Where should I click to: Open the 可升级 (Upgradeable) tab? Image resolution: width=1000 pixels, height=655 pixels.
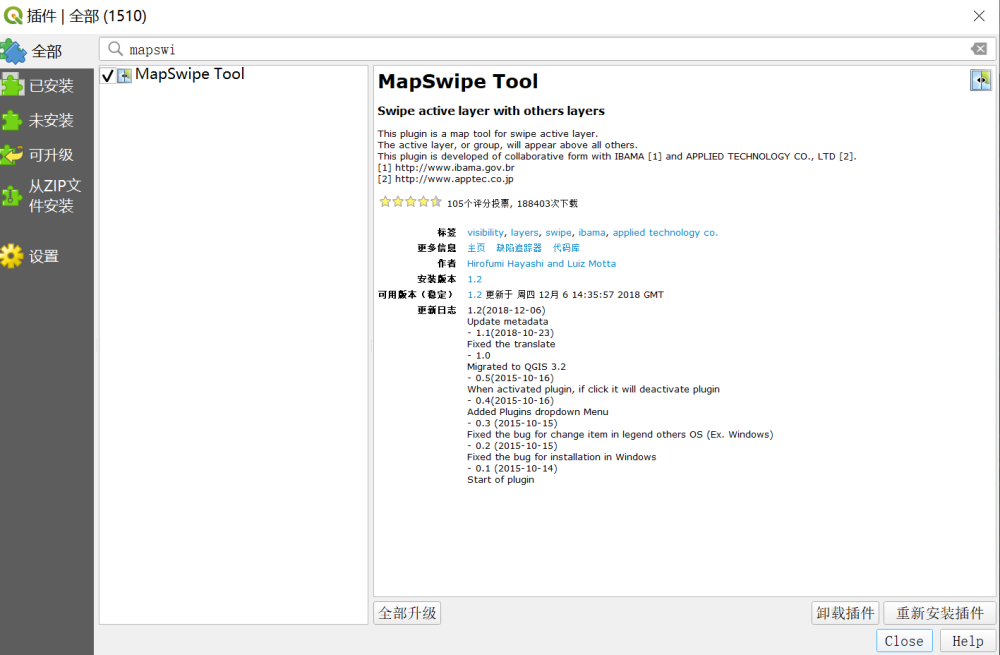pyautogui.click(x=47, y=154)
